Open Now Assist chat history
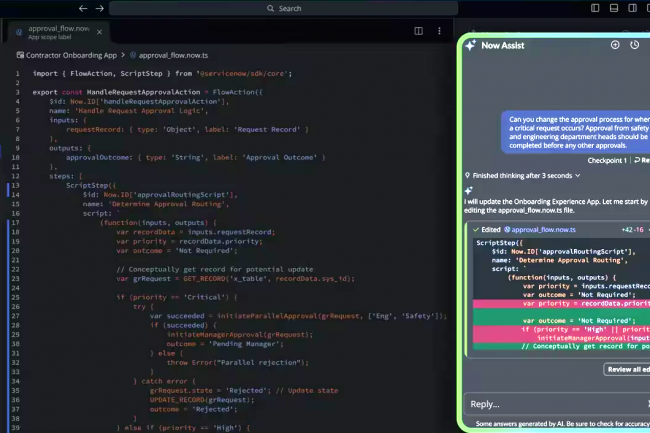The height and width of the screenshot is (433, 650). tap(635, 45)
